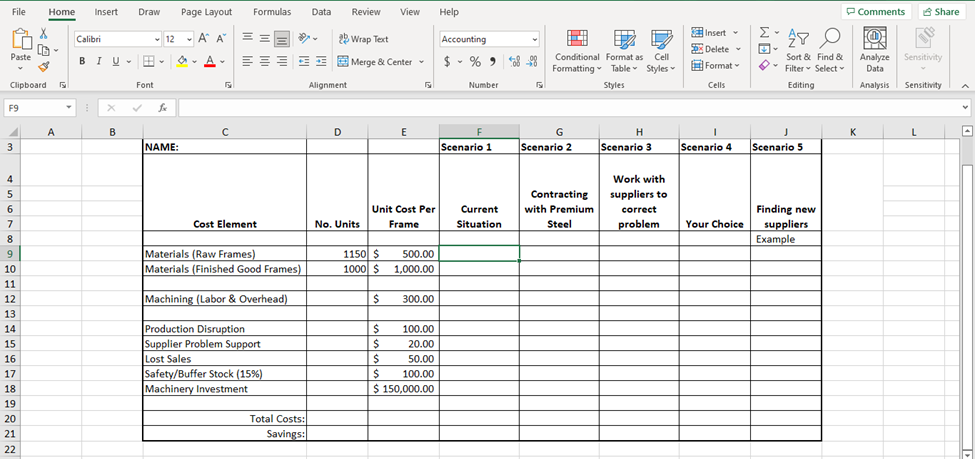This screenshot has height=459, width=975.
Task: Apply bottom vertical alignment
Action: coord(282,39)
